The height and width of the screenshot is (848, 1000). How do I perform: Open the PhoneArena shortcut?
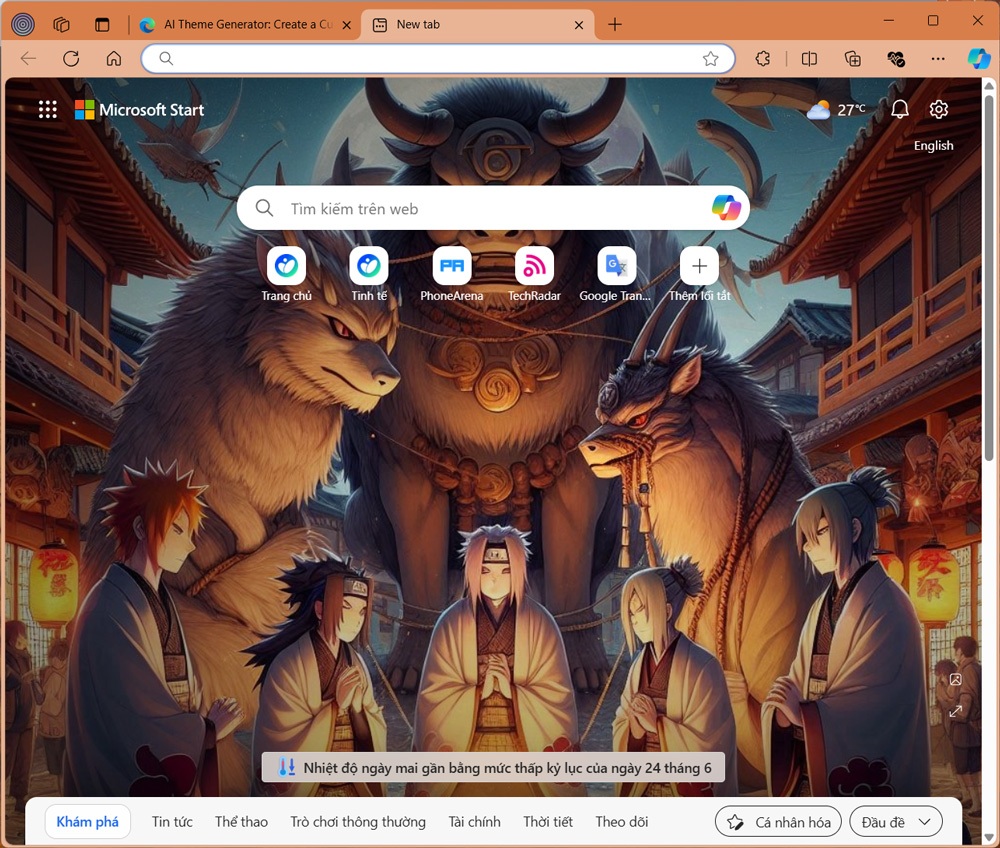pos(452,274)
